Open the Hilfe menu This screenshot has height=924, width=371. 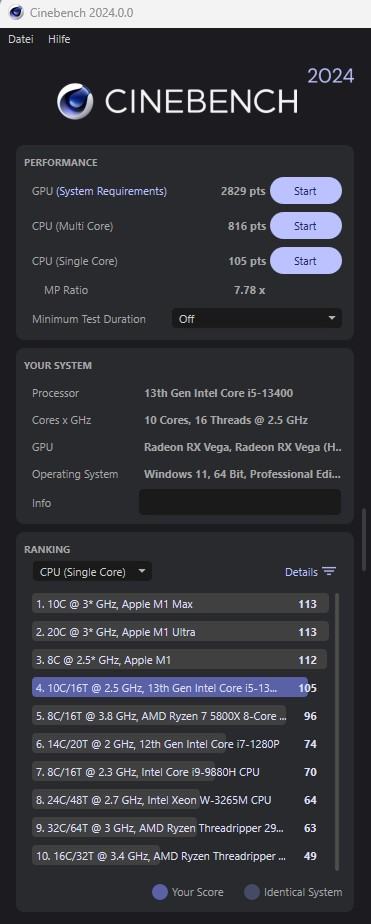(x=59, y=39)
